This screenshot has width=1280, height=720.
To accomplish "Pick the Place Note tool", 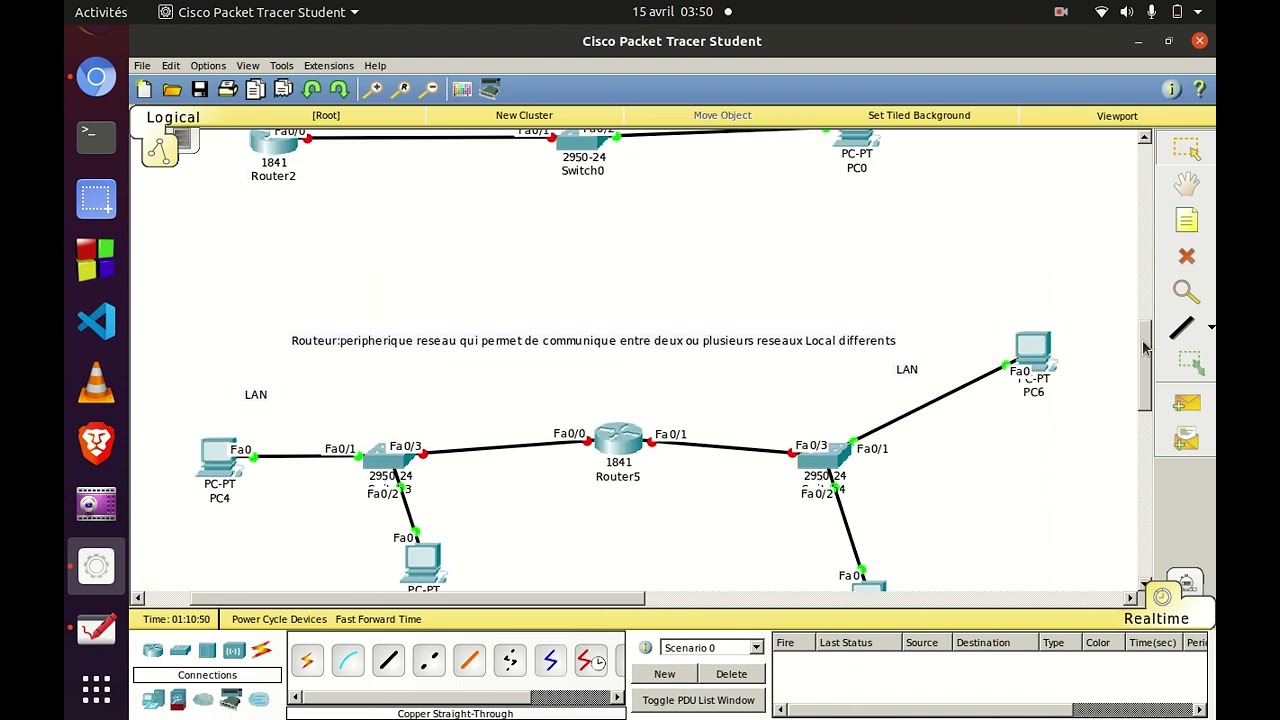I will pyautogui.click(x=1187, y=220).
